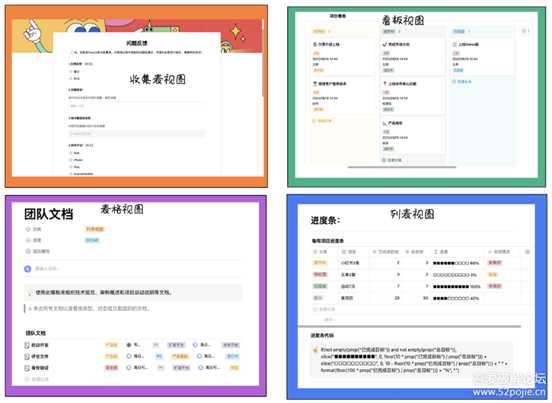Click the add-new row below the 团队文档 table
The image size is (552, 403).
37,379
